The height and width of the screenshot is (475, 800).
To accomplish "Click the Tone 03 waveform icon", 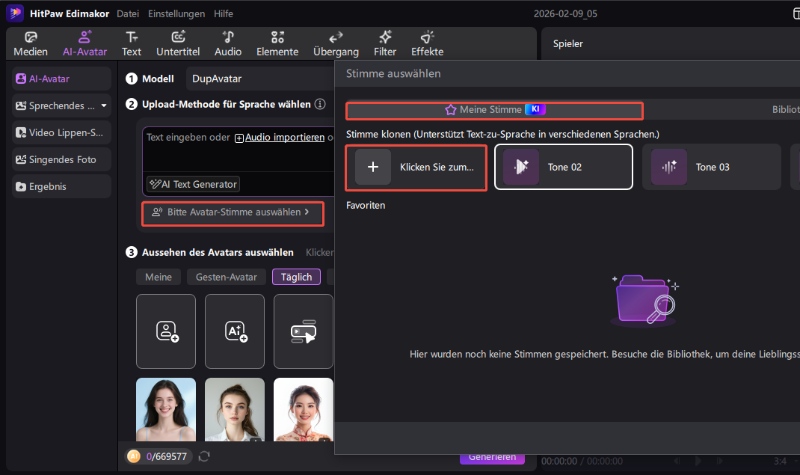I will (x=669, y=167).
